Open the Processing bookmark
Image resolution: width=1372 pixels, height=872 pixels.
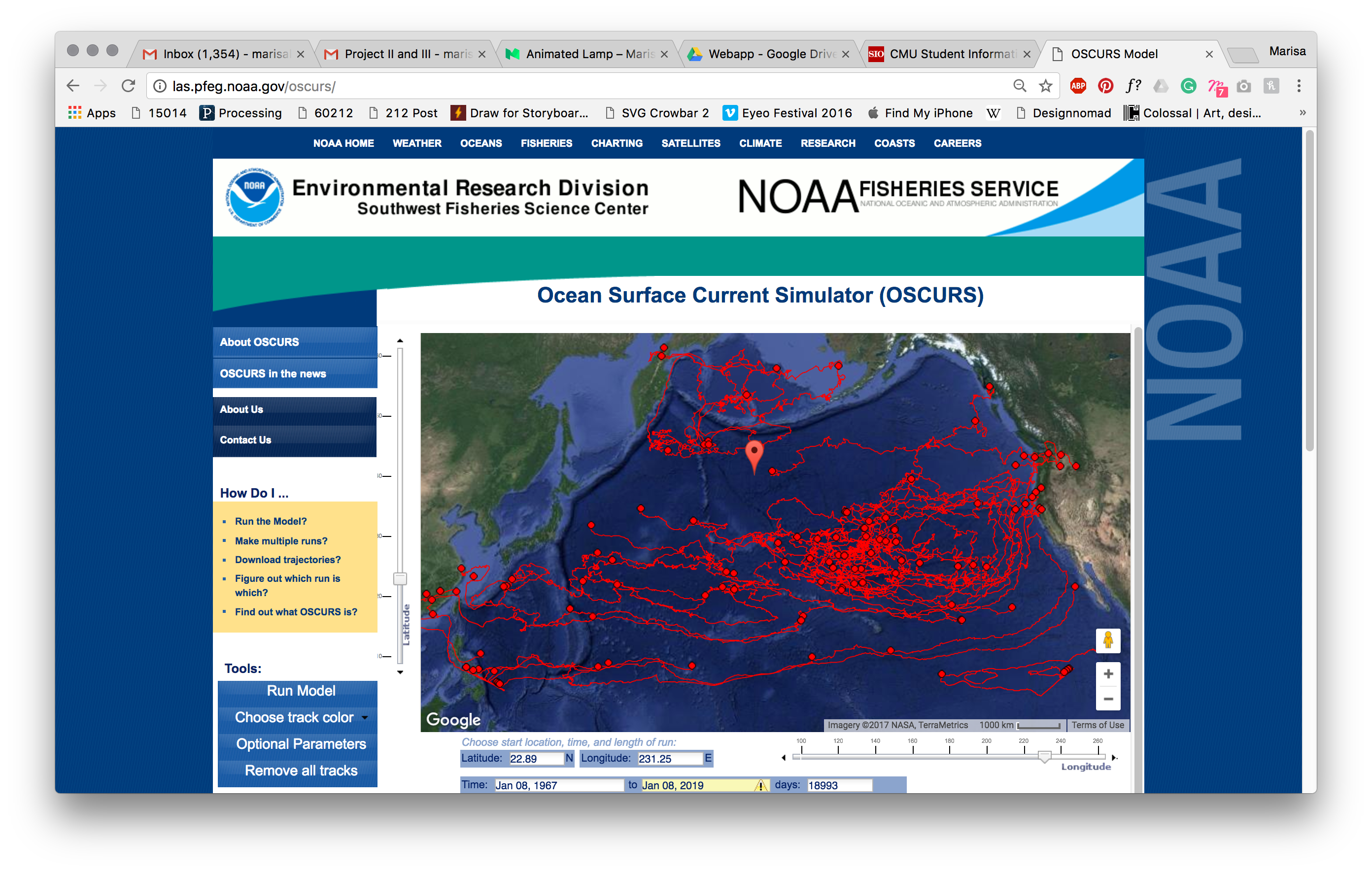pyautogui.click(x=240, y=113)
